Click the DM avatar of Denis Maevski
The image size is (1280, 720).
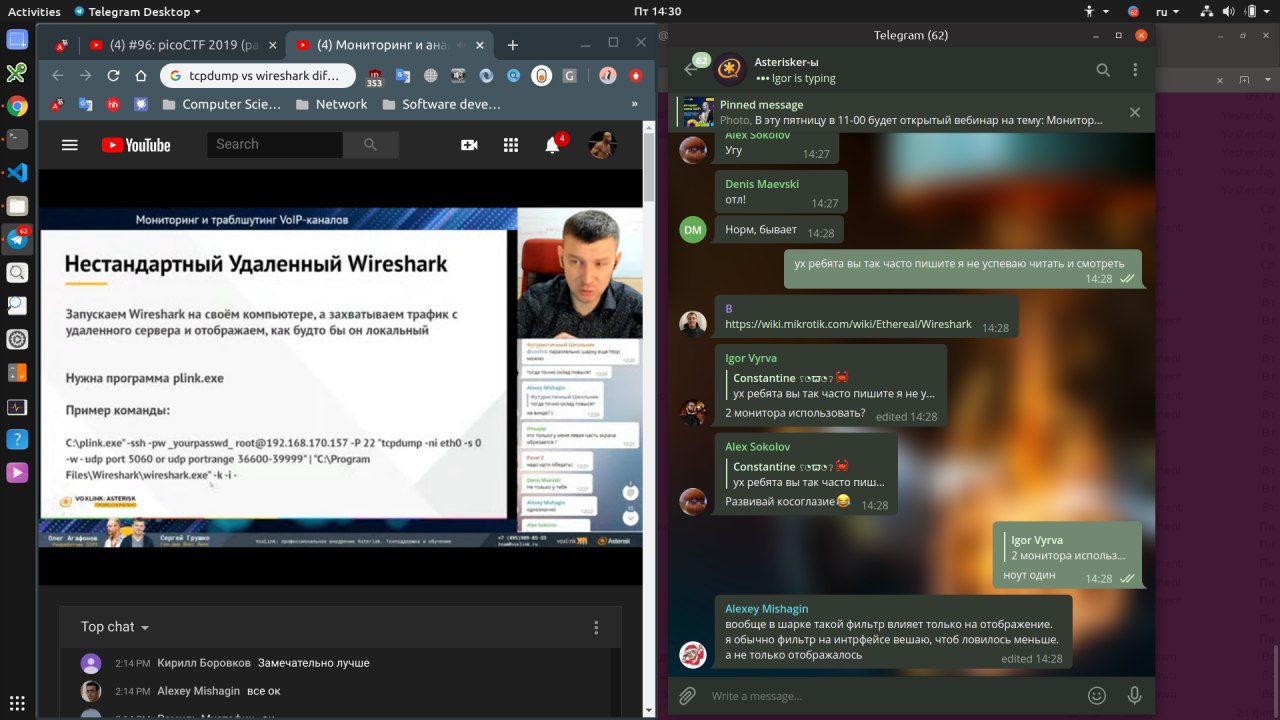click(x=693, y=230)
